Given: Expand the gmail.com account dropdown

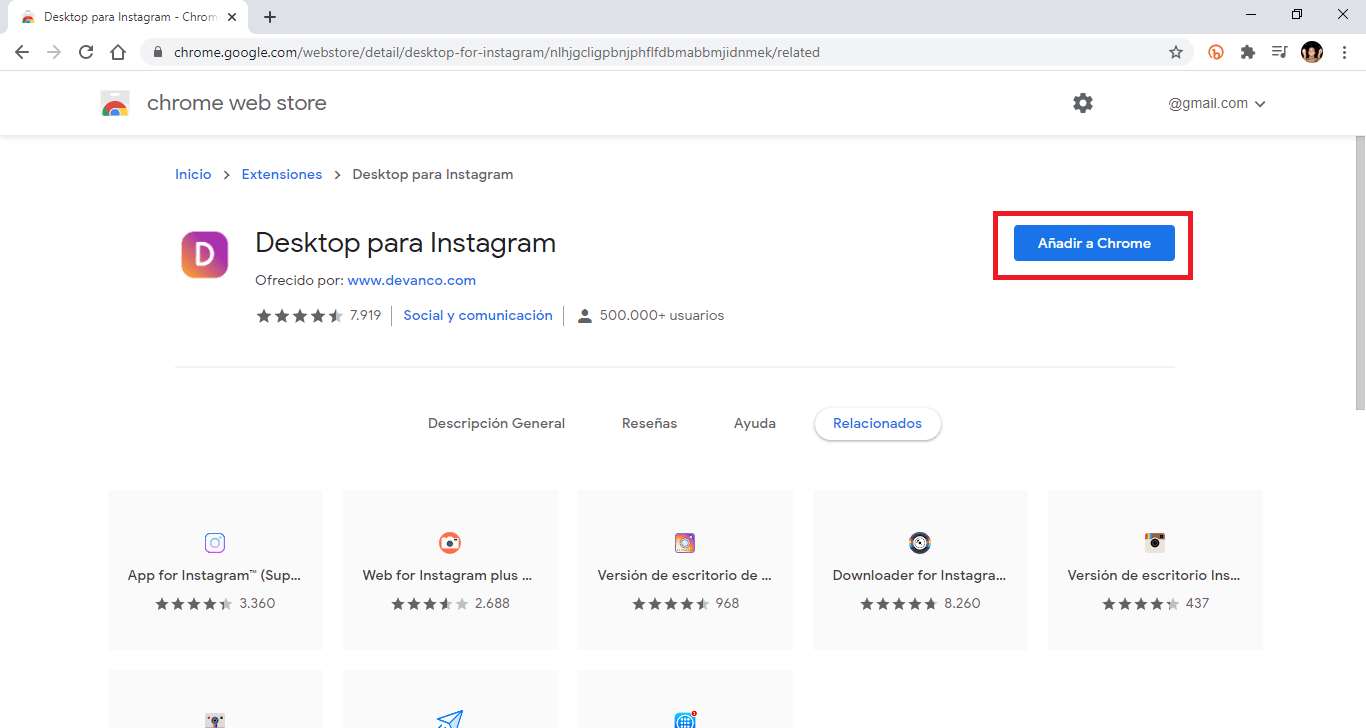Looking at the screenshot, I should coord(1217,103).
